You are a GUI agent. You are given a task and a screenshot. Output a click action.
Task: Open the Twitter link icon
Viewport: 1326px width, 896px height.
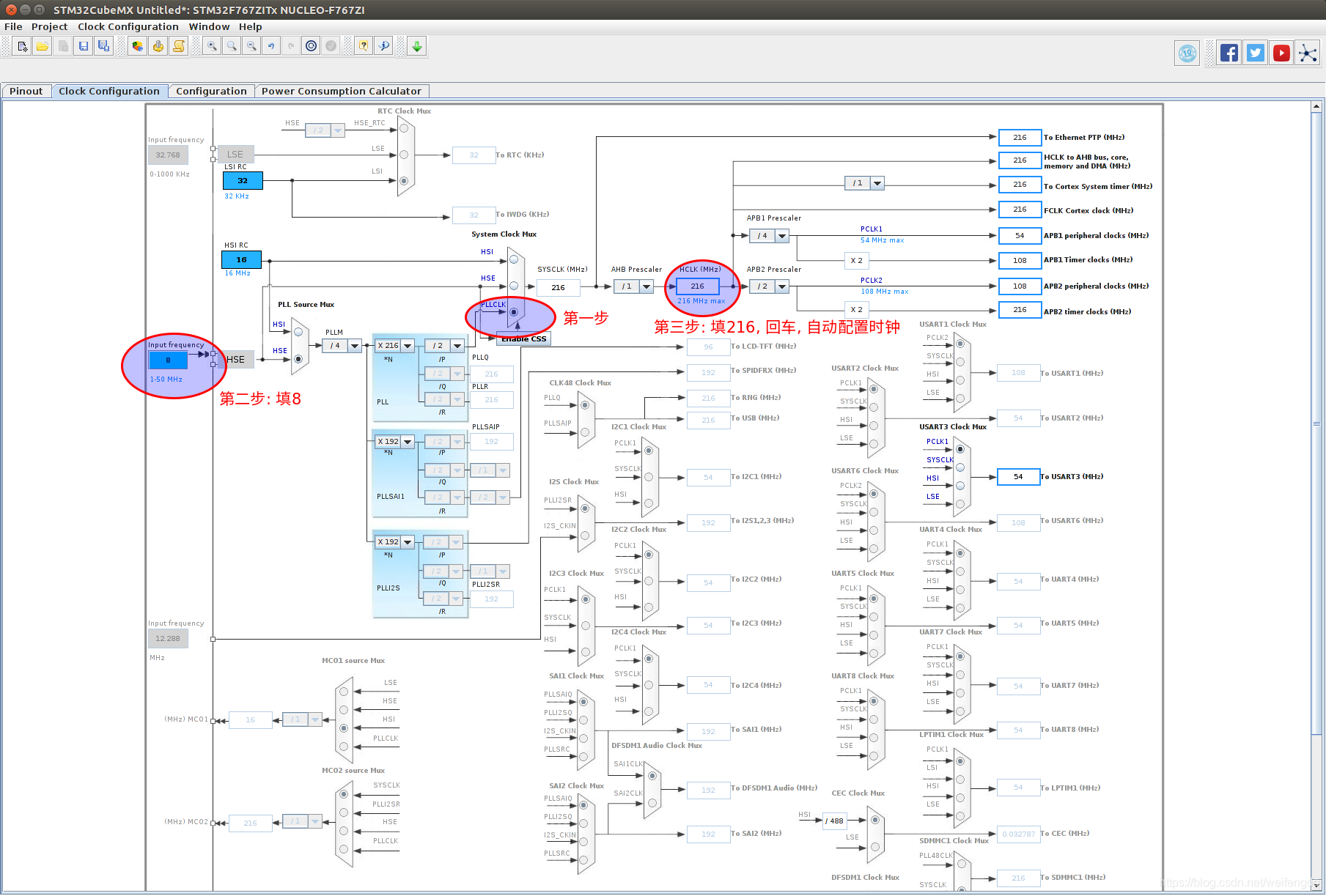point(1256,53)
